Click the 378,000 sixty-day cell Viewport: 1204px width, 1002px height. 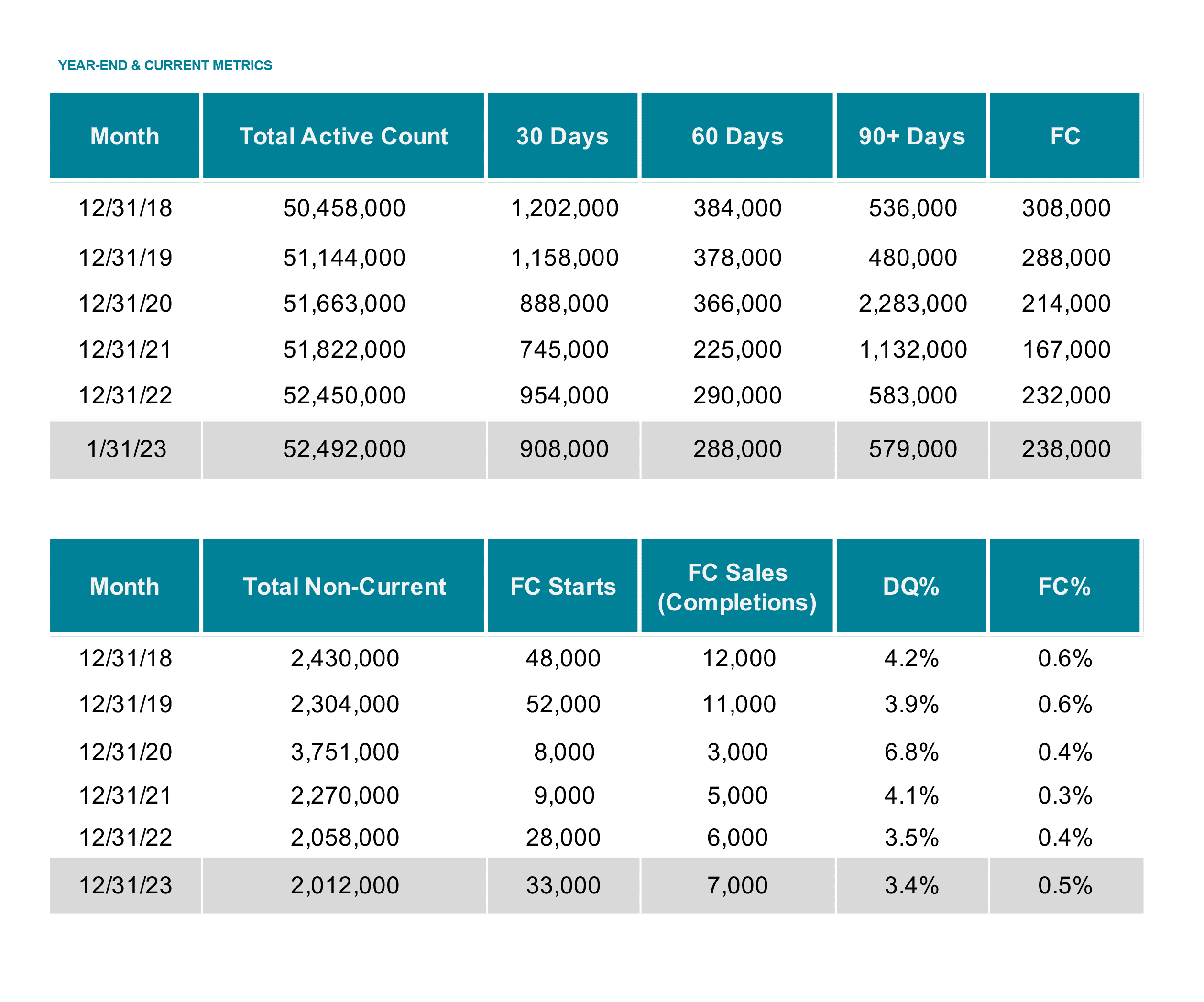point(737,258)
